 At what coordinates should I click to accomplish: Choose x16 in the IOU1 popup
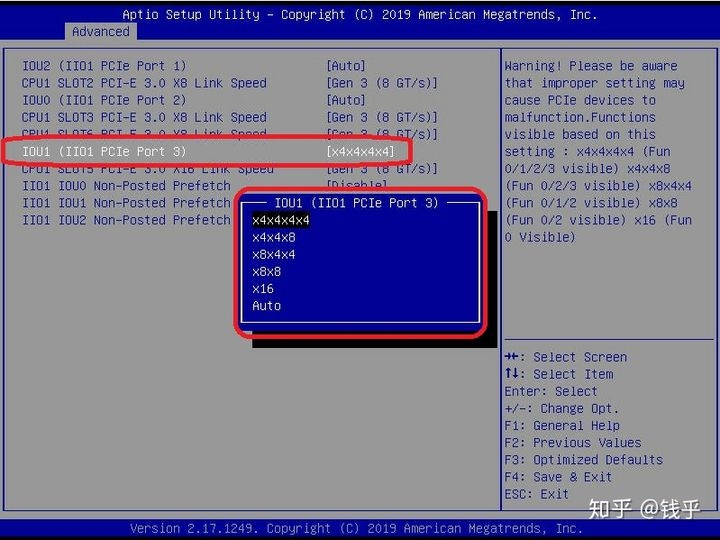[x=263, y=288]
